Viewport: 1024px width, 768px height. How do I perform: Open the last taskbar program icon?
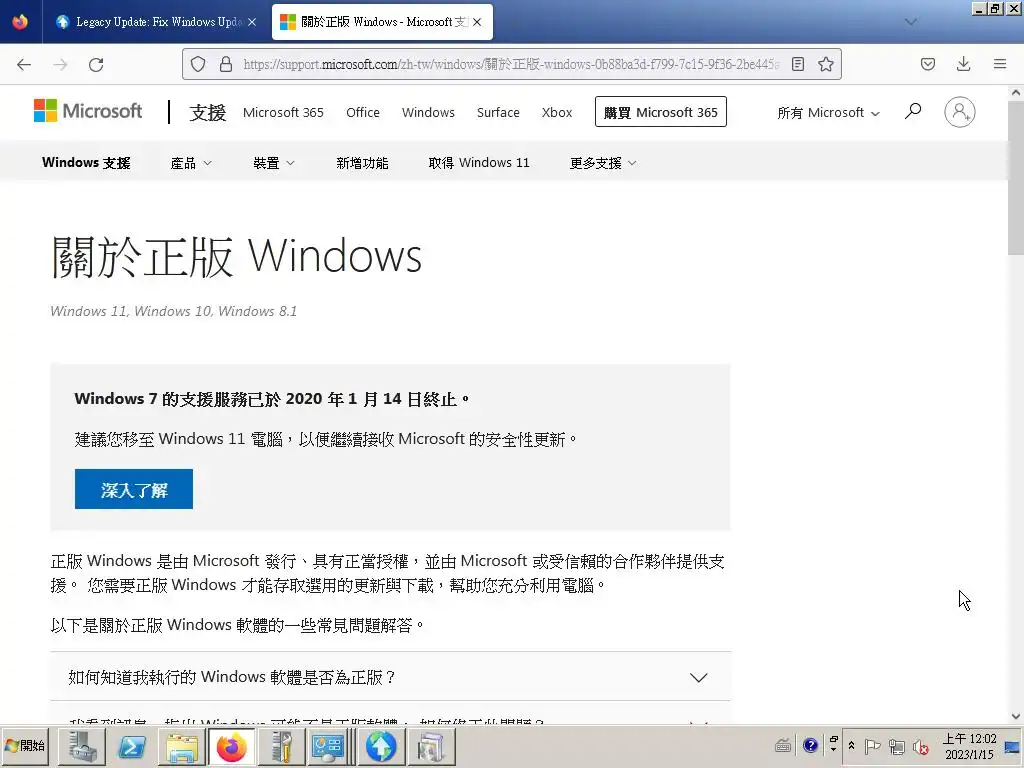pyautogui.click(x=430, y=746)
